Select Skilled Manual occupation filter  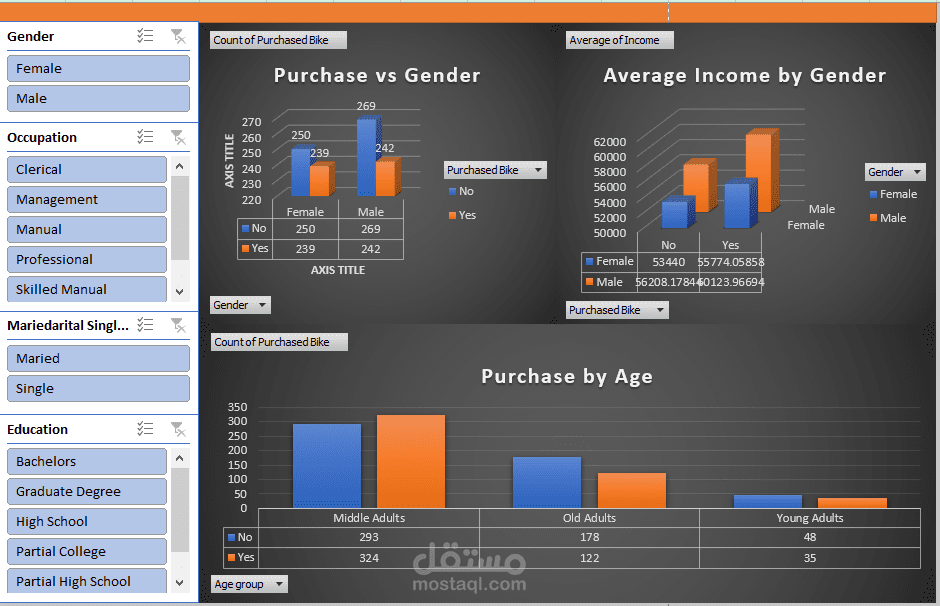(x=87, y=289)
